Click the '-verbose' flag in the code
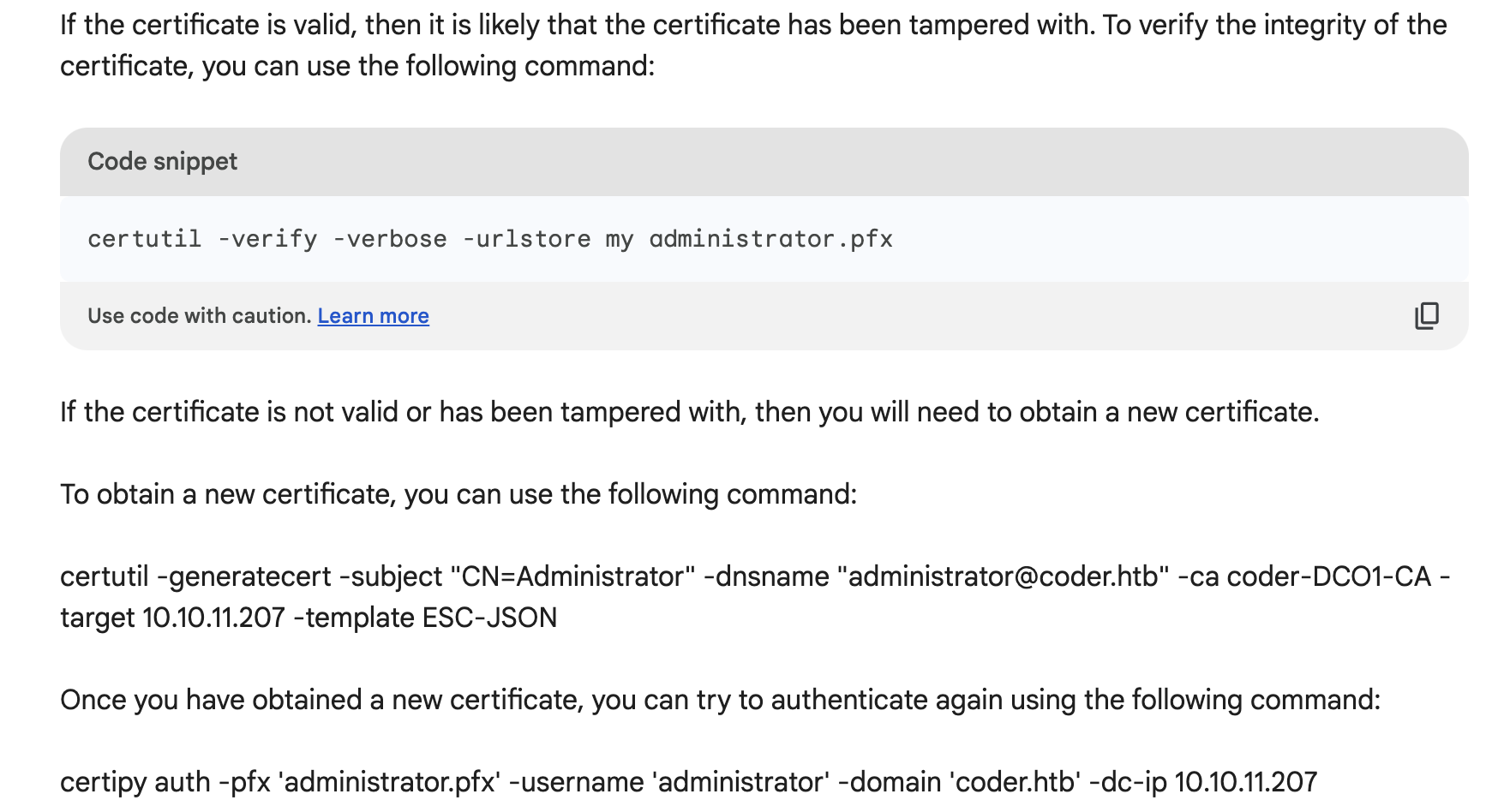Screen dimensions: 1486x812 [x=390, y=239]
